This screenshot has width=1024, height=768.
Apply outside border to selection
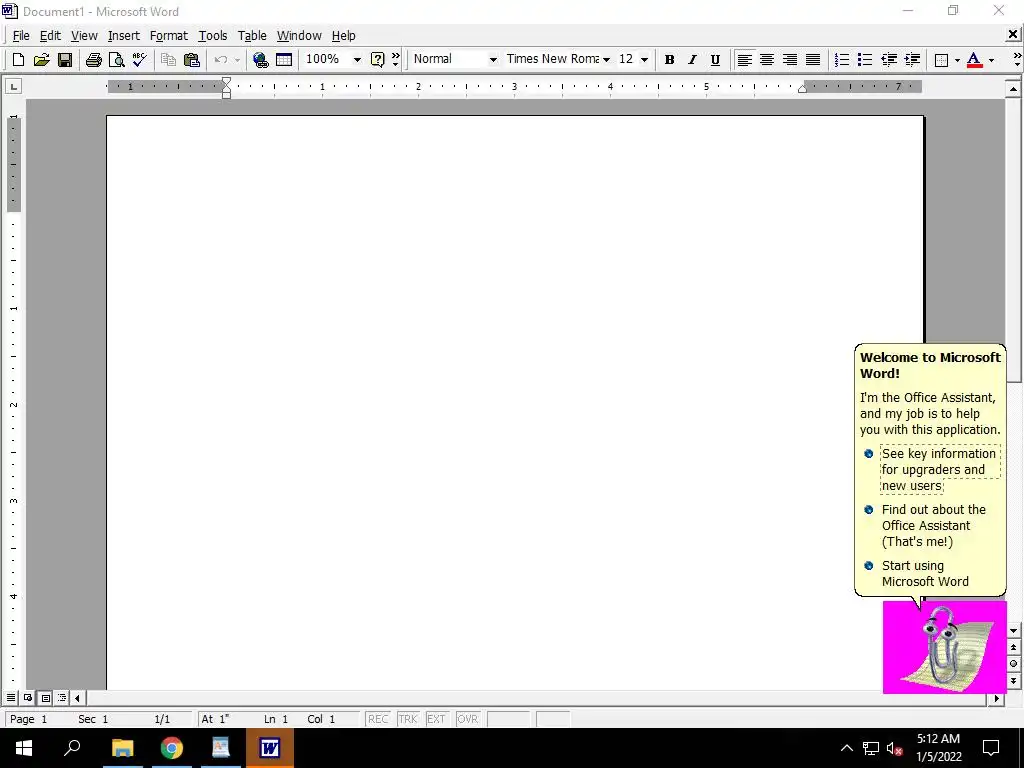(941, 60)
